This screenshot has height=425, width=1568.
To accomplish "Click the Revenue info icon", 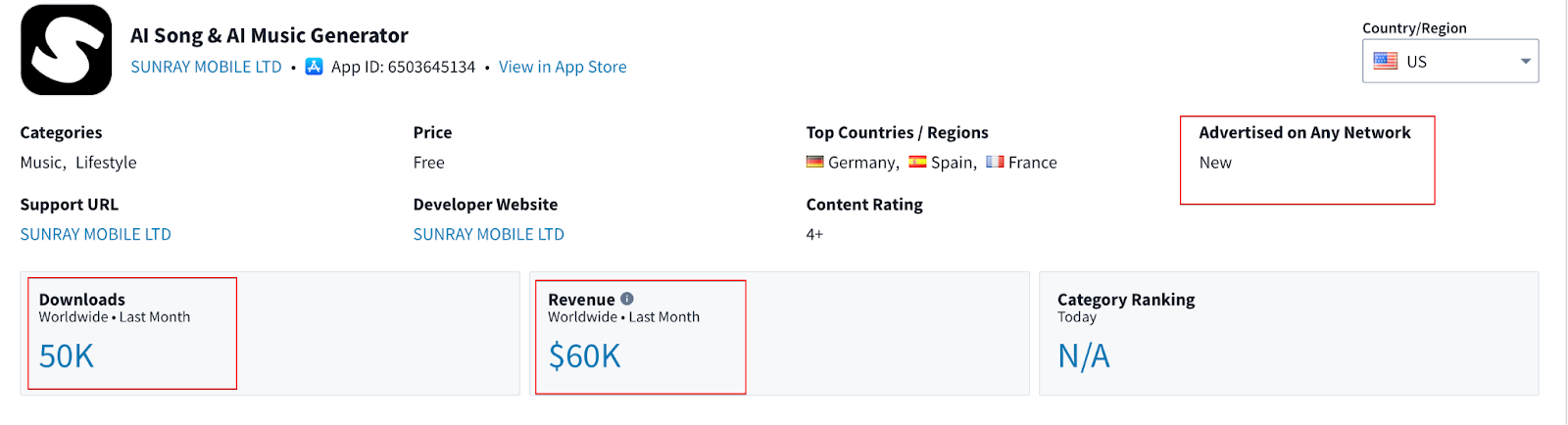I will click(627, 299).
